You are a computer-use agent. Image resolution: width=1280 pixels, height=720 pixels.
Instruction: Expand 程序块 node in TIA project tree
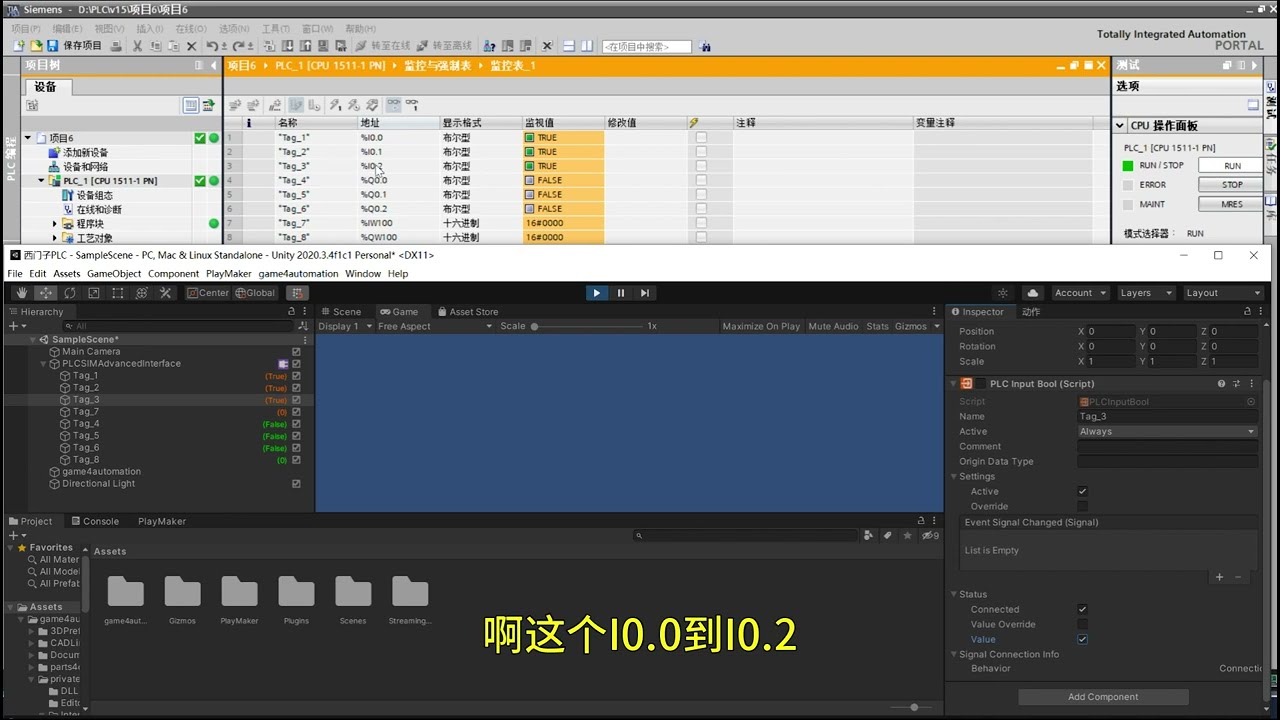[56, 224]
